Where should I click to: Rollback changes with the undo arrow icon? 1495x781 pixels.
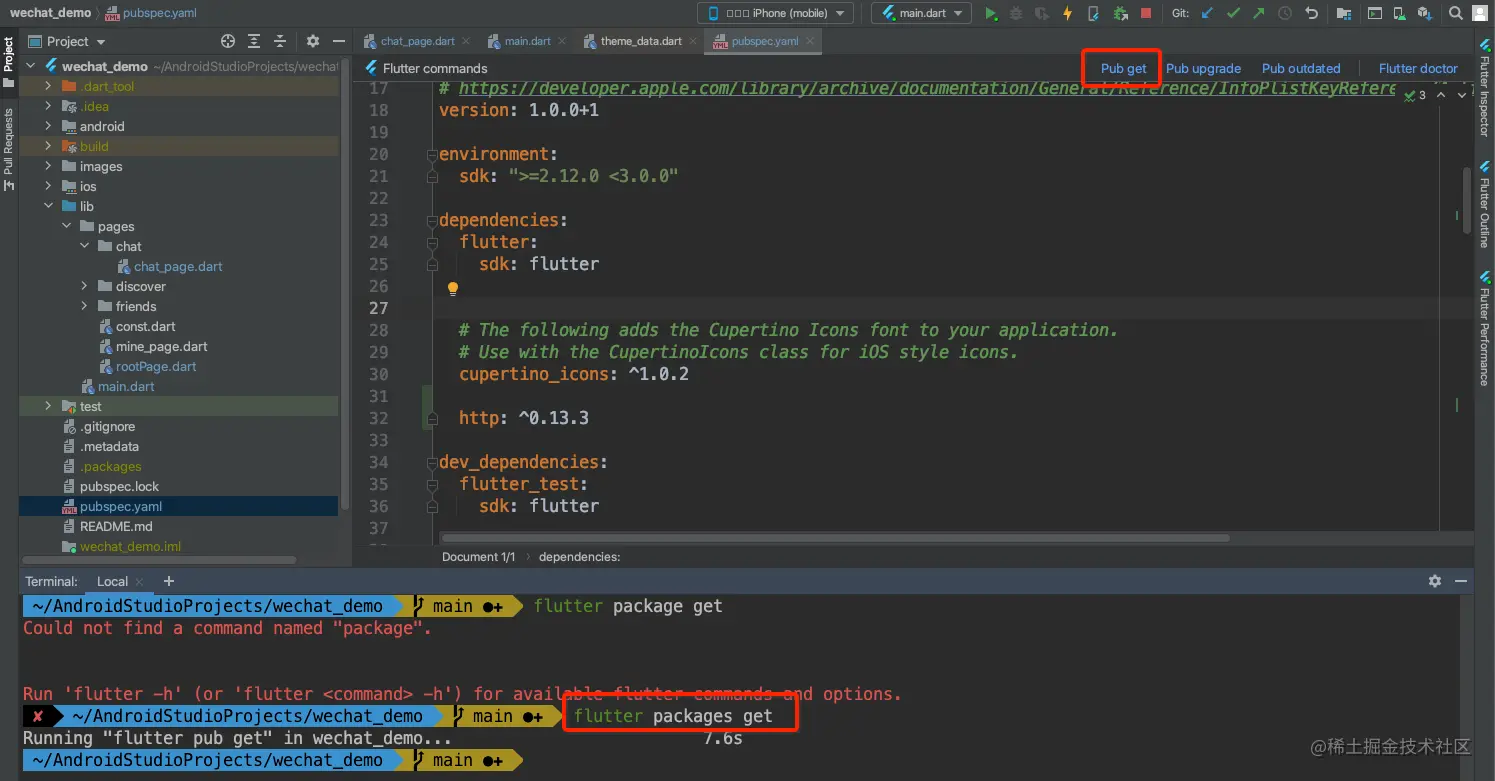1311,13
